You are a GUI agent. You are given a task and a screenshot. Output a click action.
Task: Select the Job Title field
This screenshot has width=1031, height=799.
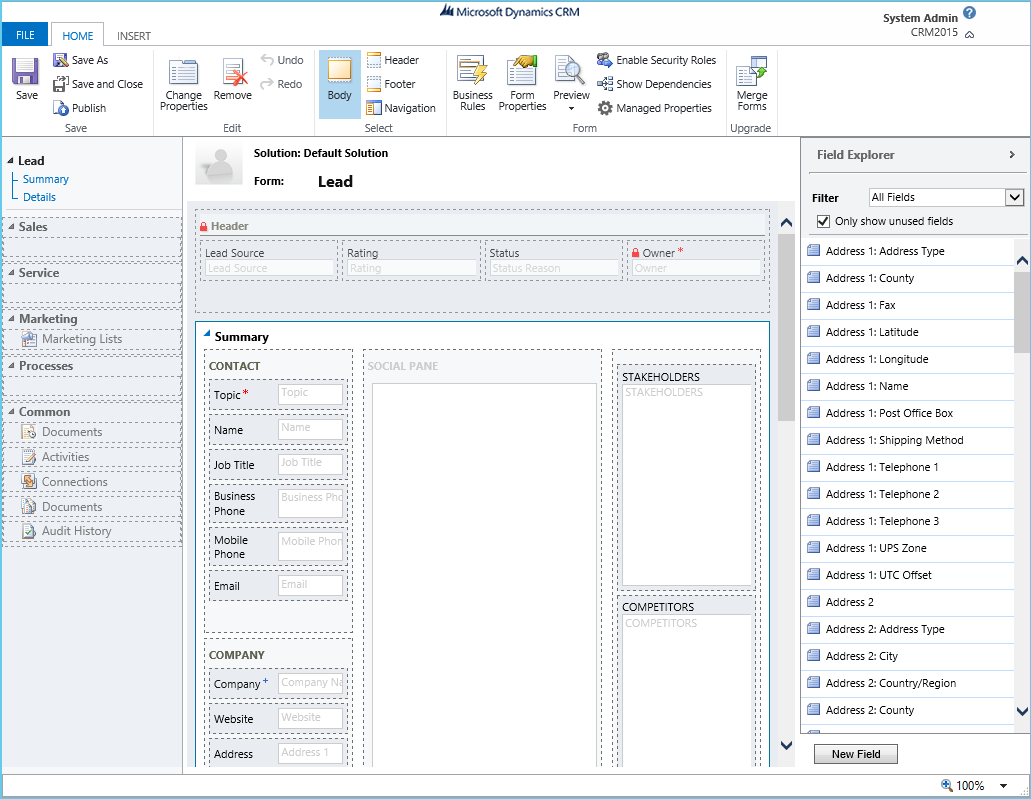tap(277, 464)
